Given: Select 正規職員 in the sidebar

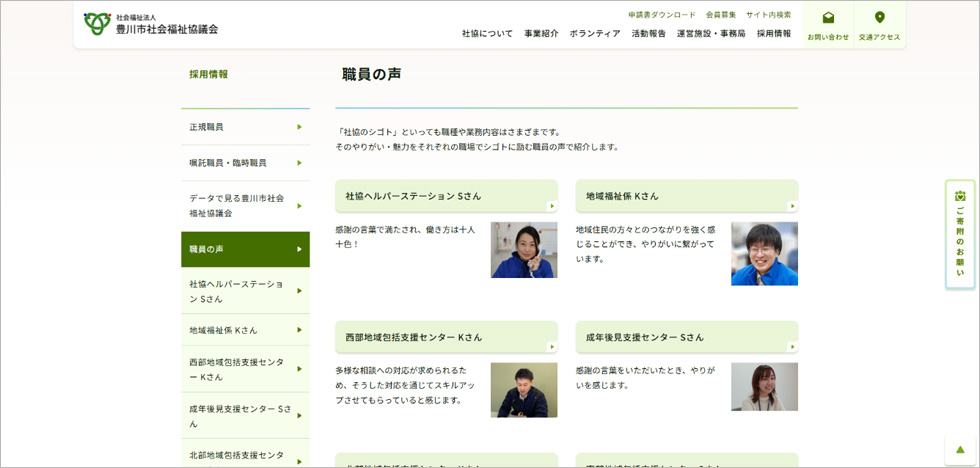Looking at the screenshot, I should [245, 127].
